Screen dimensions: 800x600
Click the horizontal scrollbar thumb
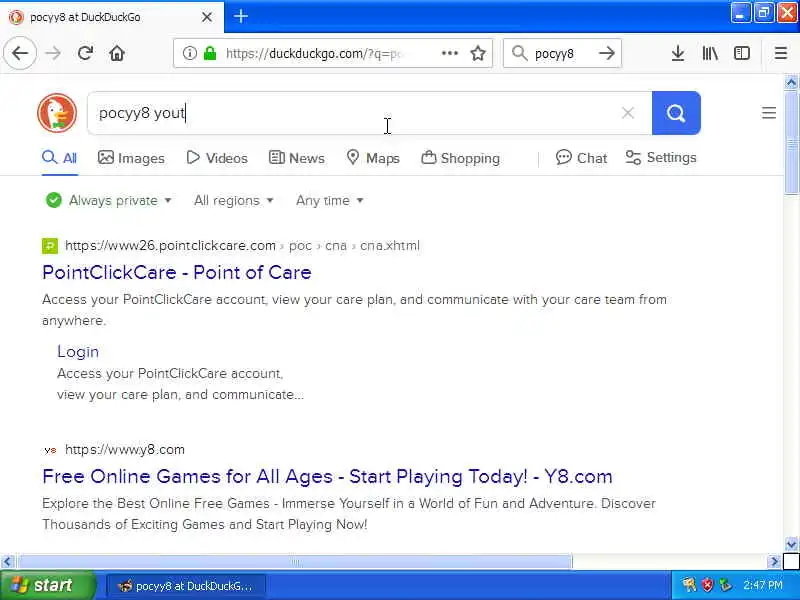click(295, 562)
